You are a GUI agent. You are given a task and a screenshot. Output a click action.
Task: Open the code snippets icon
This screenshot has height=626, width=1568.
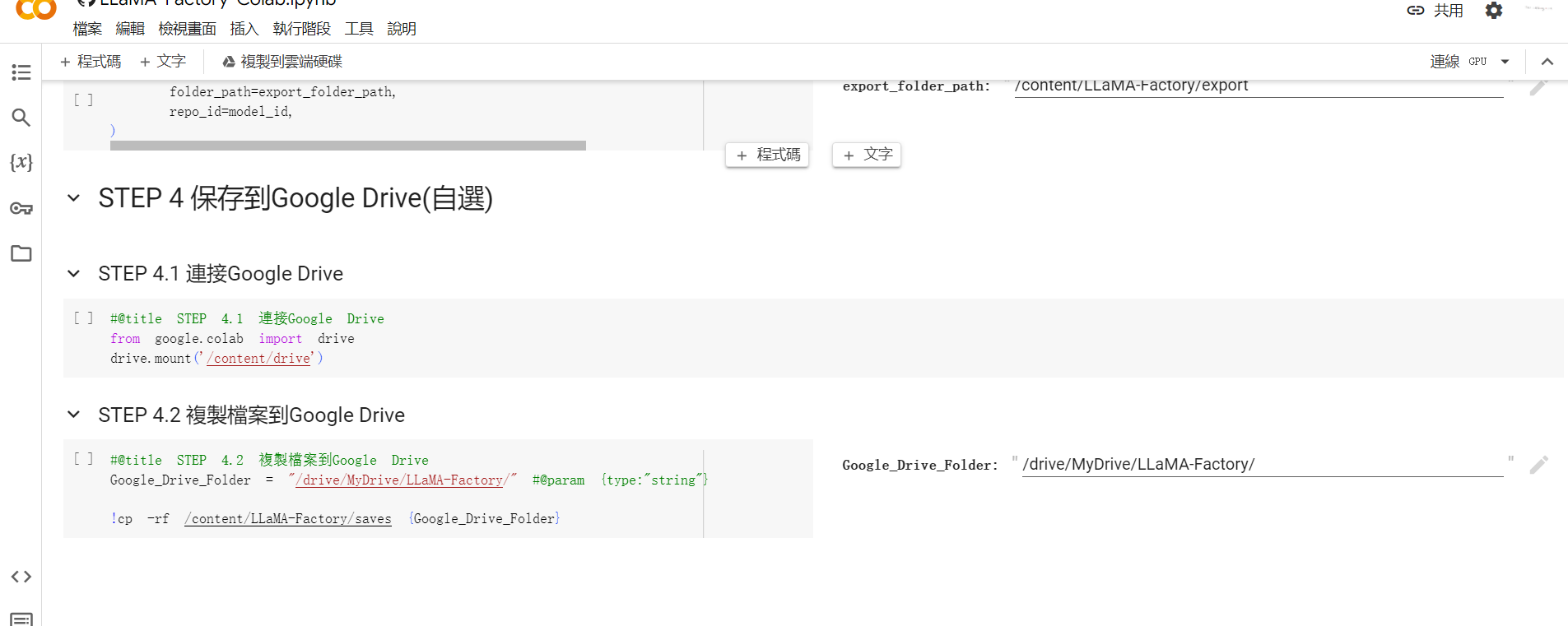coord(21,577)
